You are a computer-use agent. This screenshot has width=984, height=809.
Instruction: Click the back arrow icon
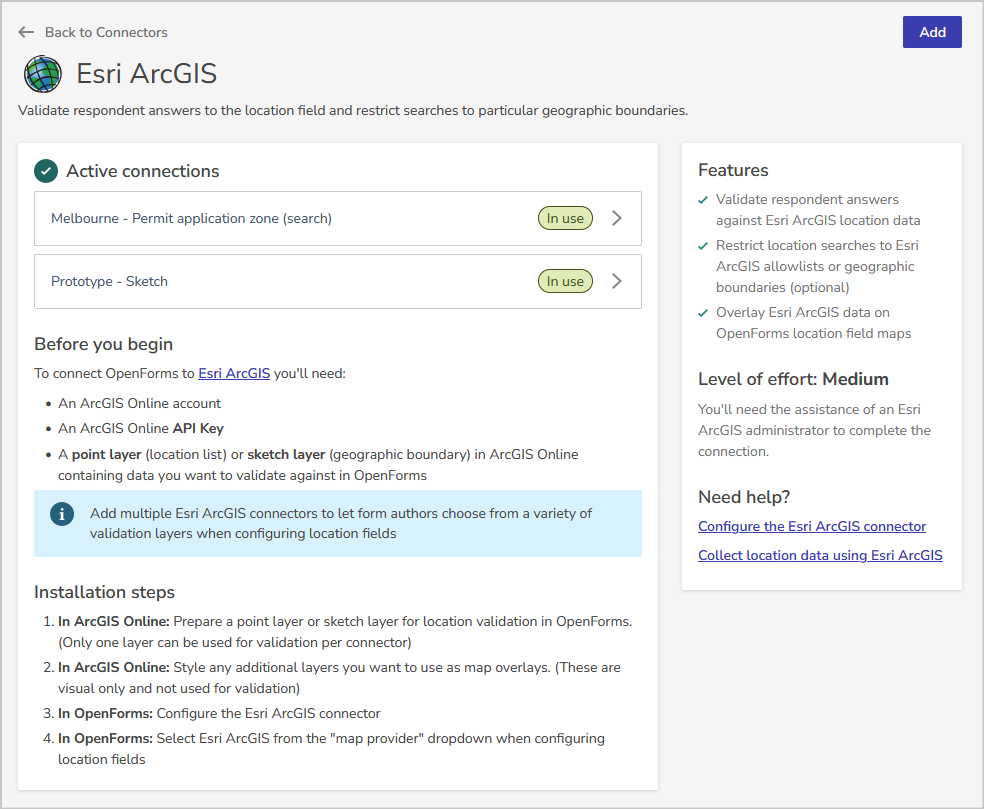pos(26,32)
